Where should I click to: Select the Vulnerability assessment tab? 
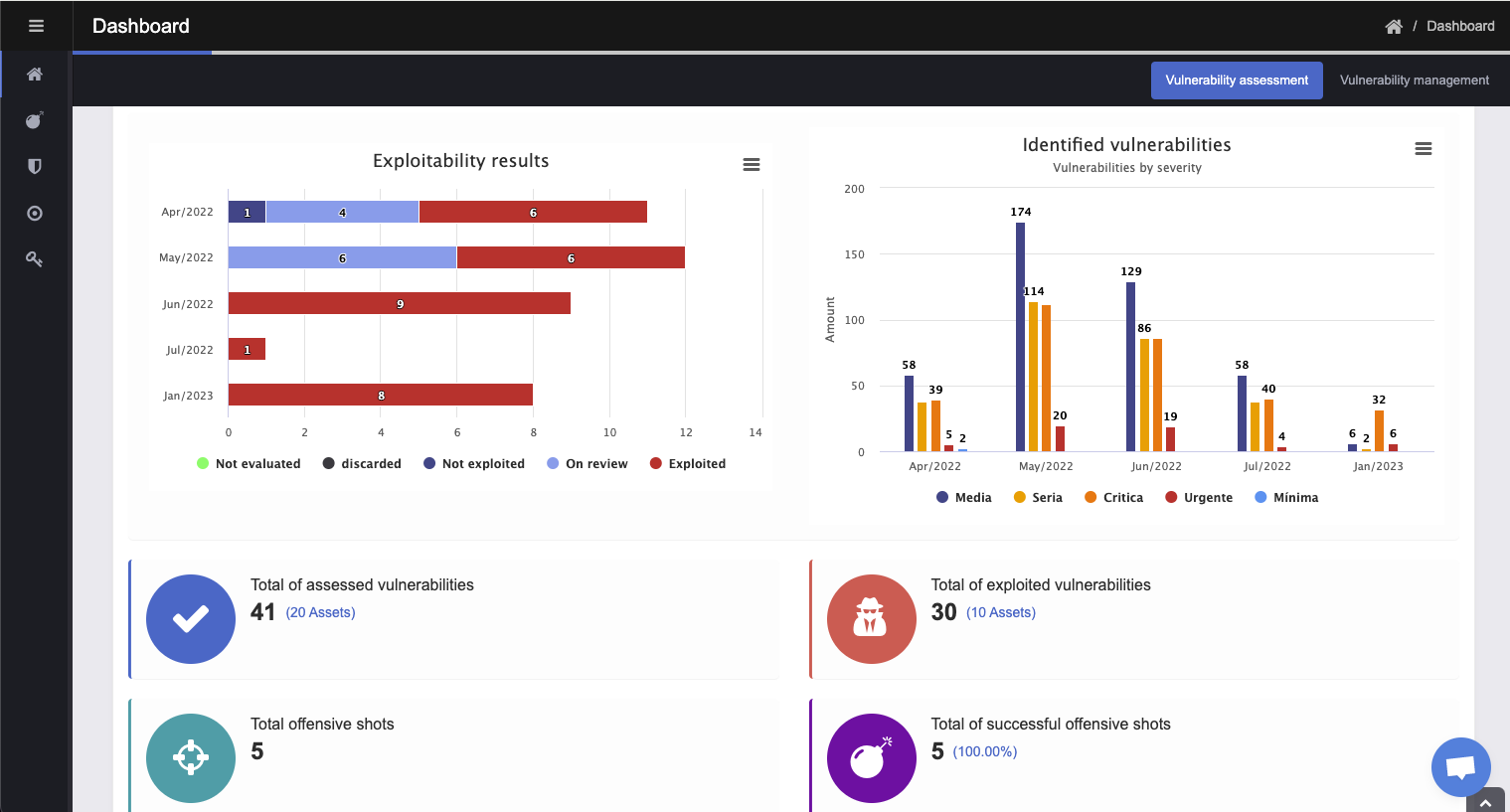click(x=1237, y=81)
